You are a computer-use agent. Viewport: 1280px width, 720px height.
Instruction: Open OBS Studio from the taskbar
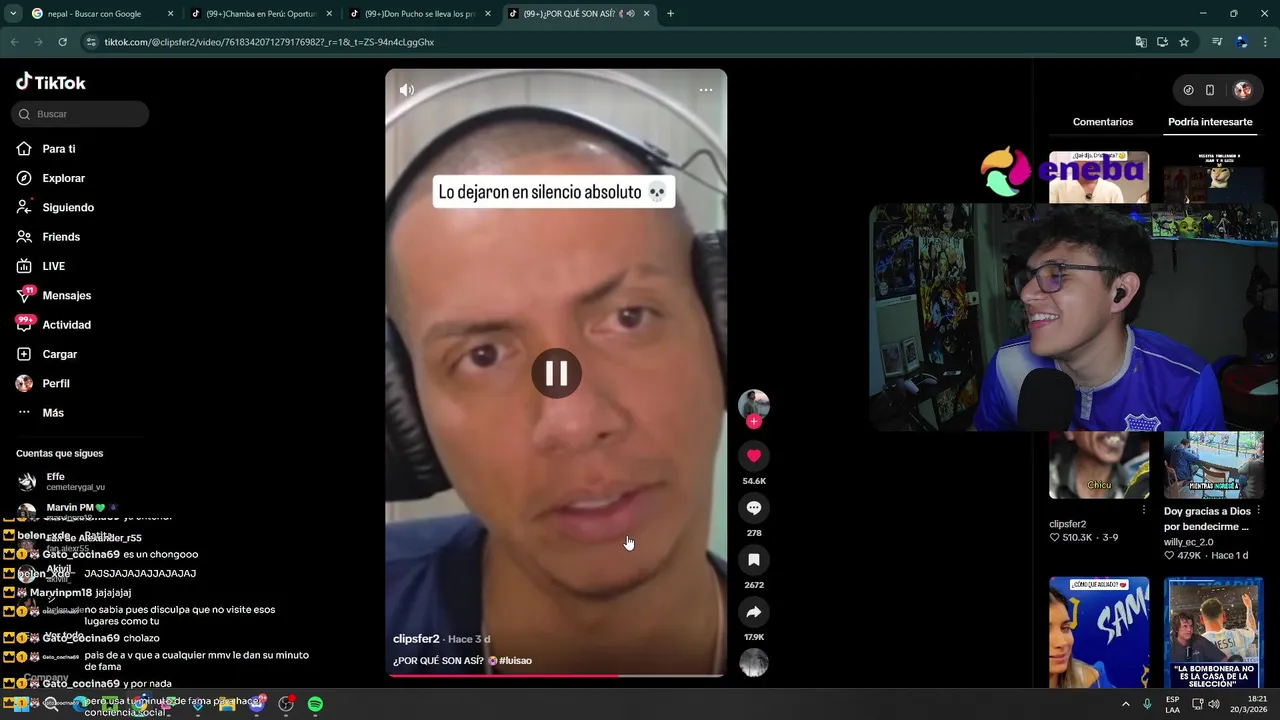tap(286, 704)
